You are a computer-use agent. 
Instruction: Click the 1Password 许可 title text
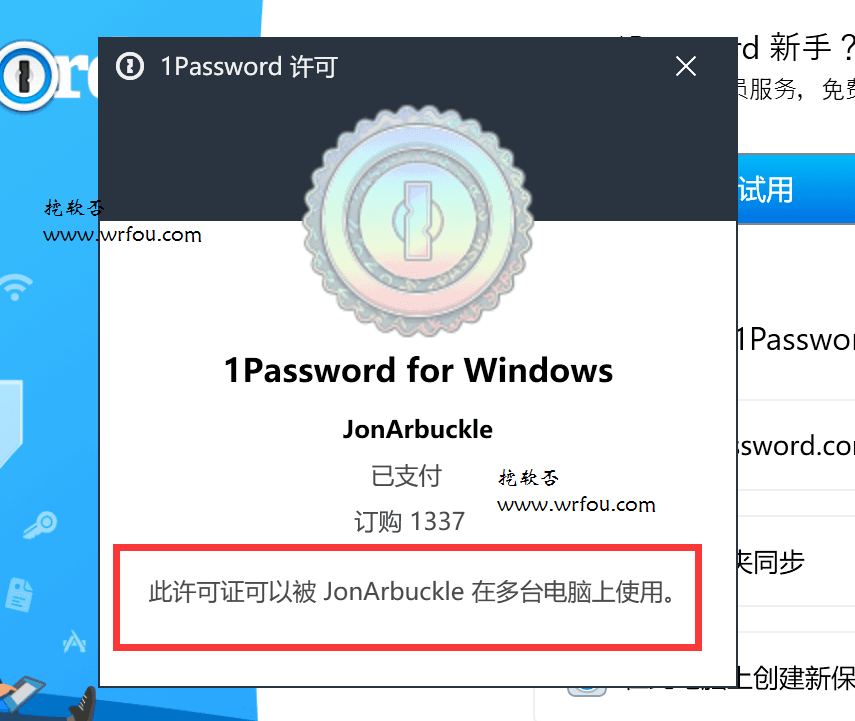click(x=249, y=67)
